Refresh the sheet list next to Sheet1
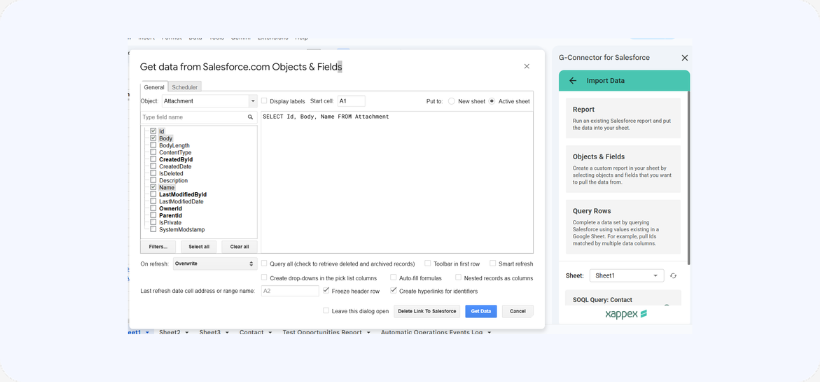Image resolution: width=820 pixels, height=382 pixels. coord(674,276)
